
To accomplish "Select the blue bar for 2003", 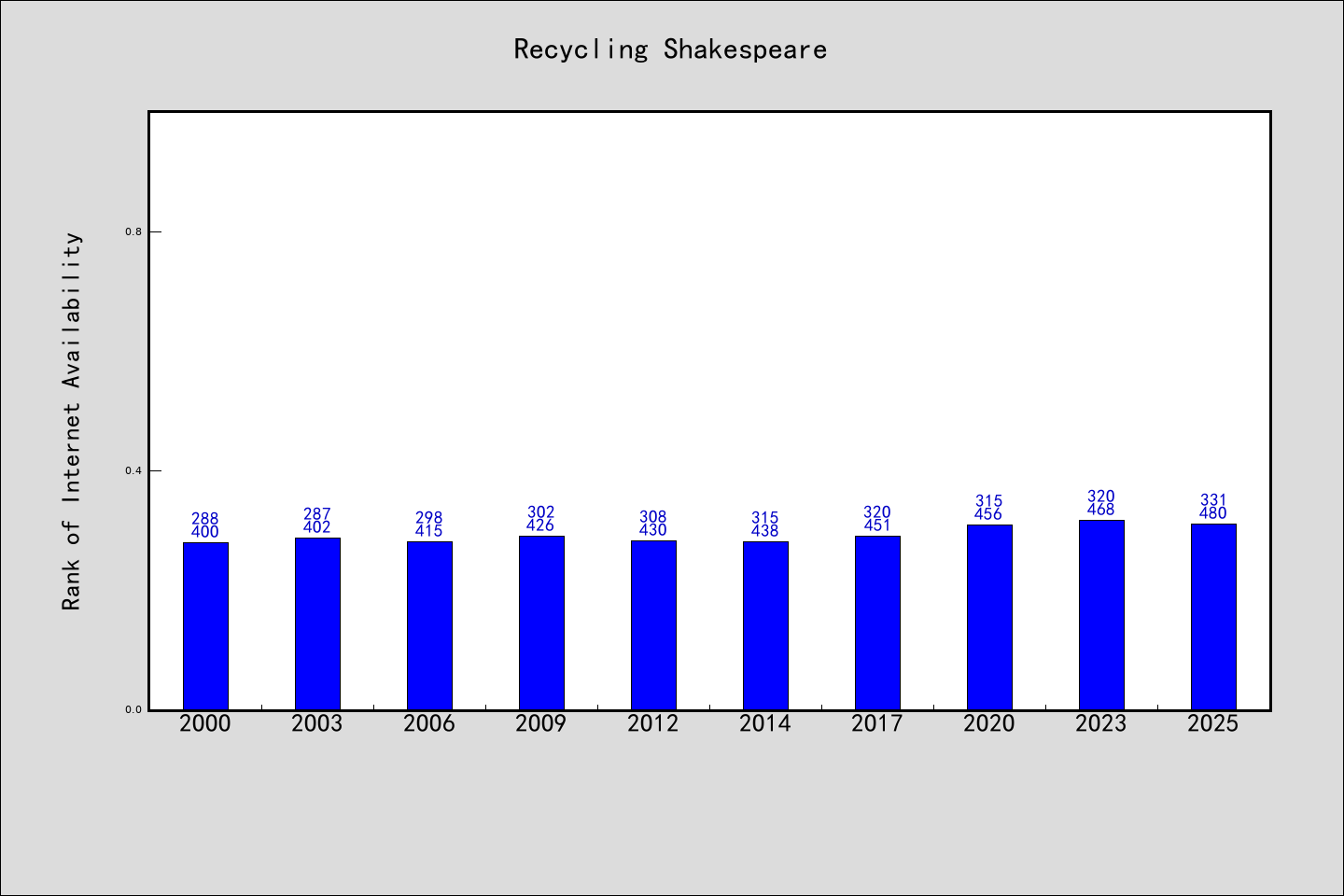I will pyautogui.click(x=317, y=623).
